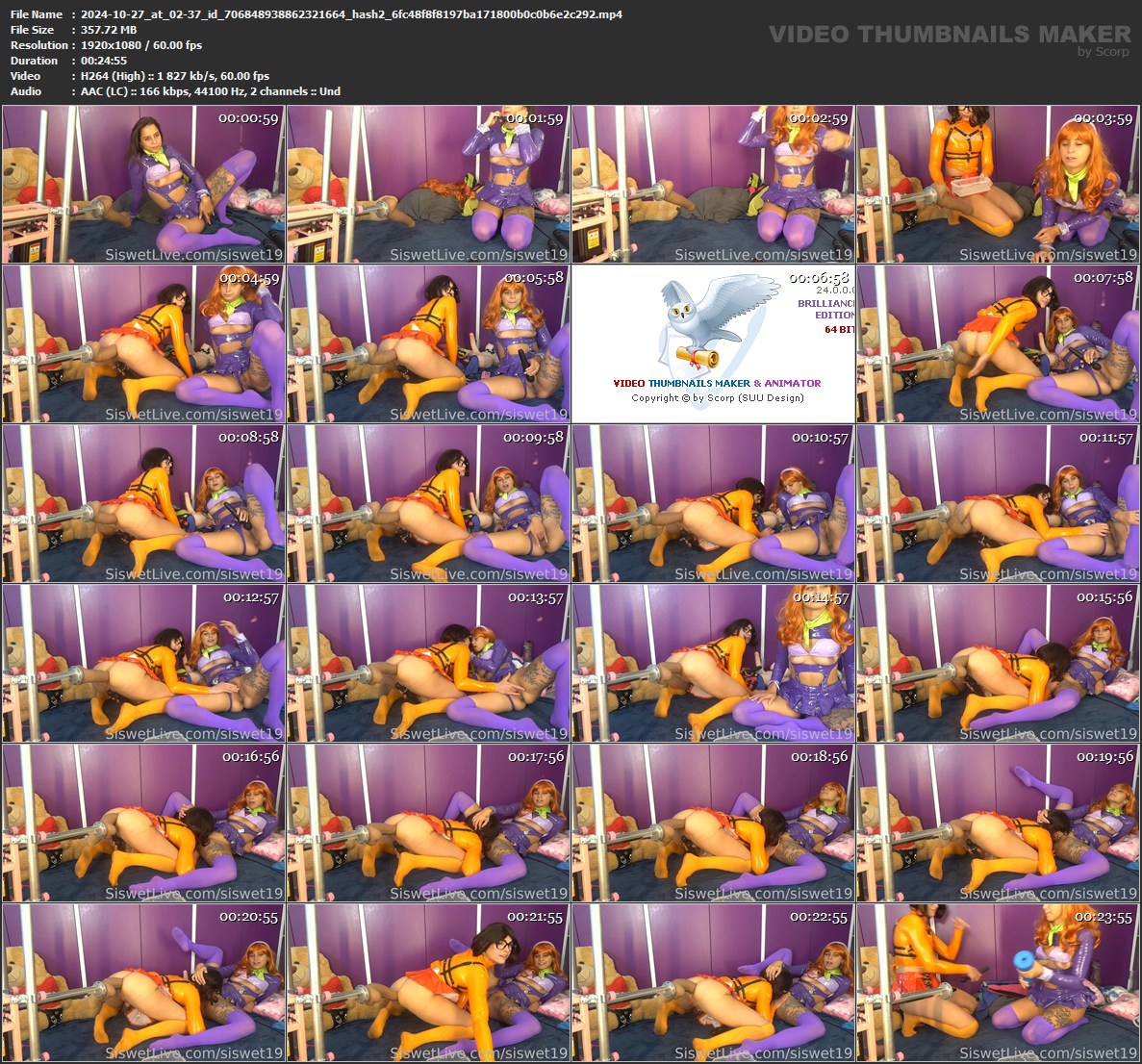Click the thumbnail stamped 00:16:56

point(143,823)
